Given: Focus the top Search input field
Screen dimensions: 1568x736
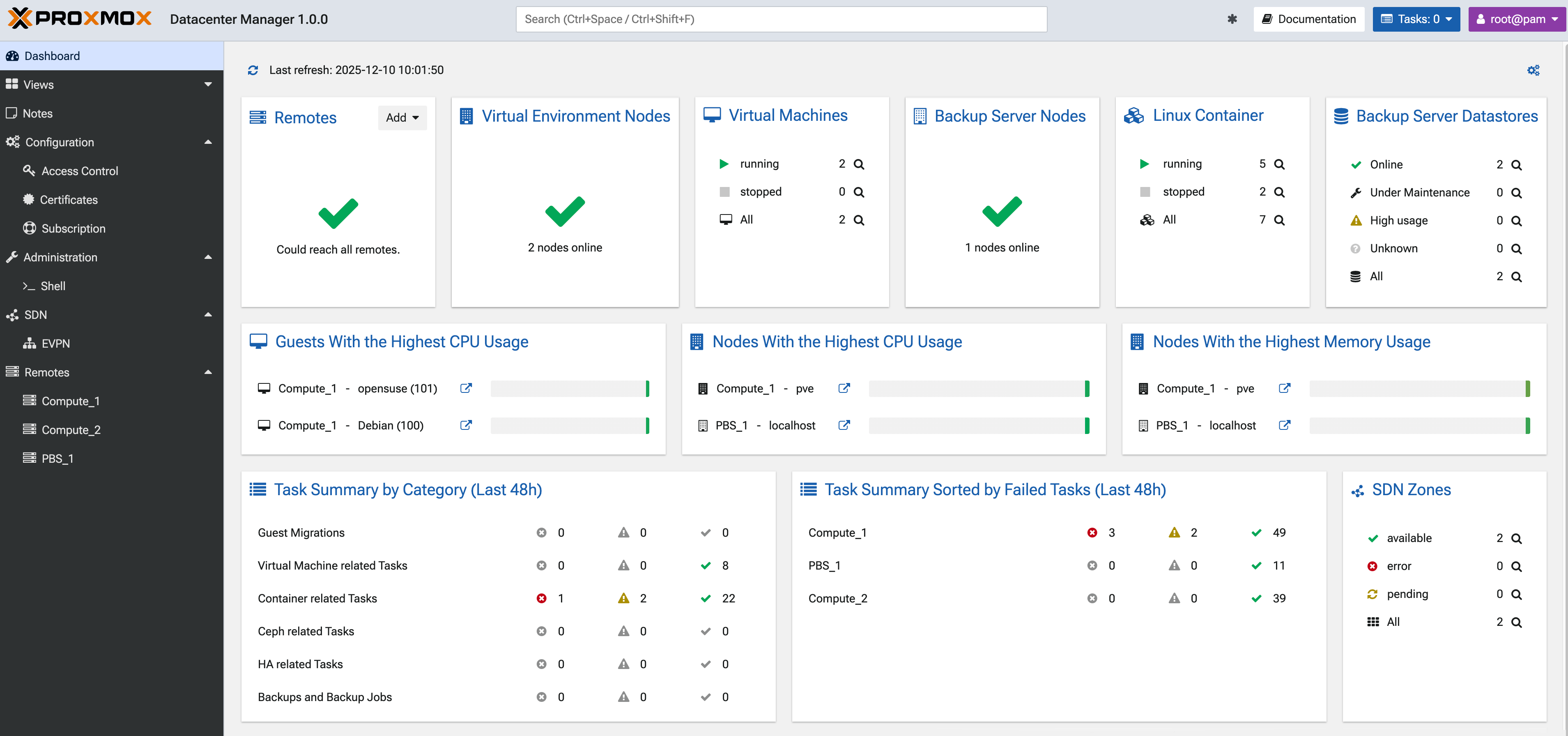Looking at the screenshot, I should click(781, 19).
